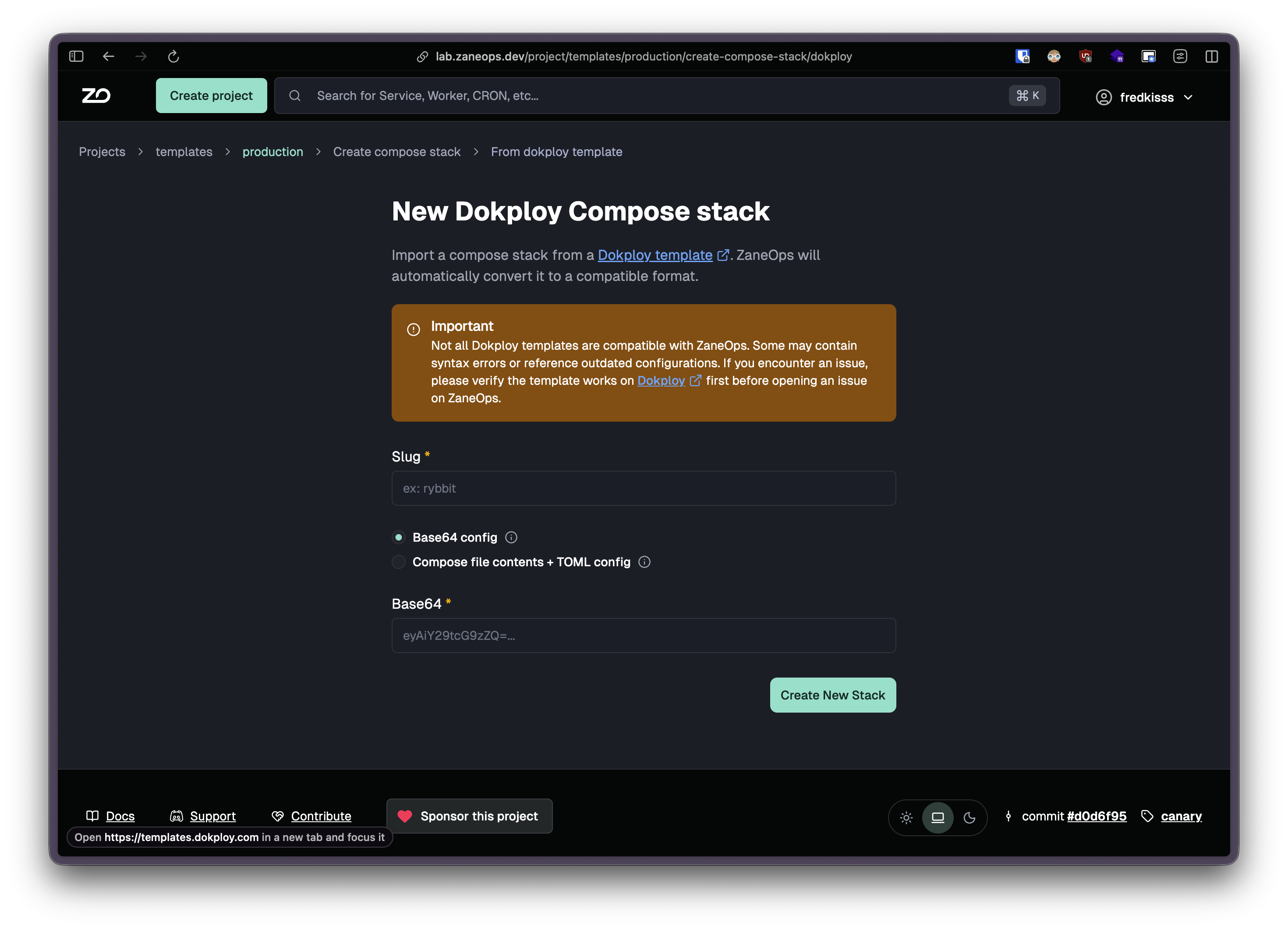Open the canary version link
Screen dimensions: 1288x930
coord(1181,816)
